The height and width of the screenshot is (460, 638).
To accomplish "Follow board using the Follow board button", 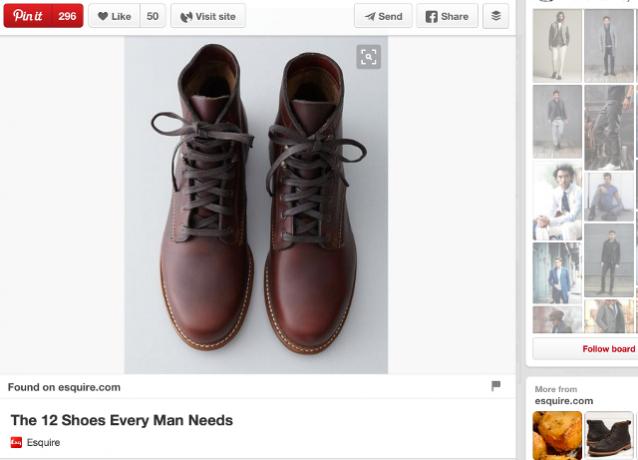I will pyautogui.click(x=585, y=349).
